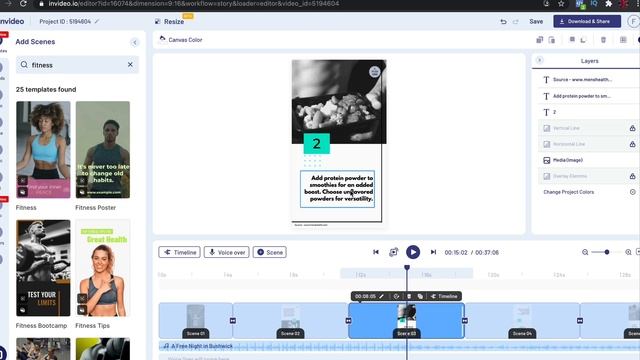Jump to the previous scene
The image size is (640, 360).
pos(376,252)
